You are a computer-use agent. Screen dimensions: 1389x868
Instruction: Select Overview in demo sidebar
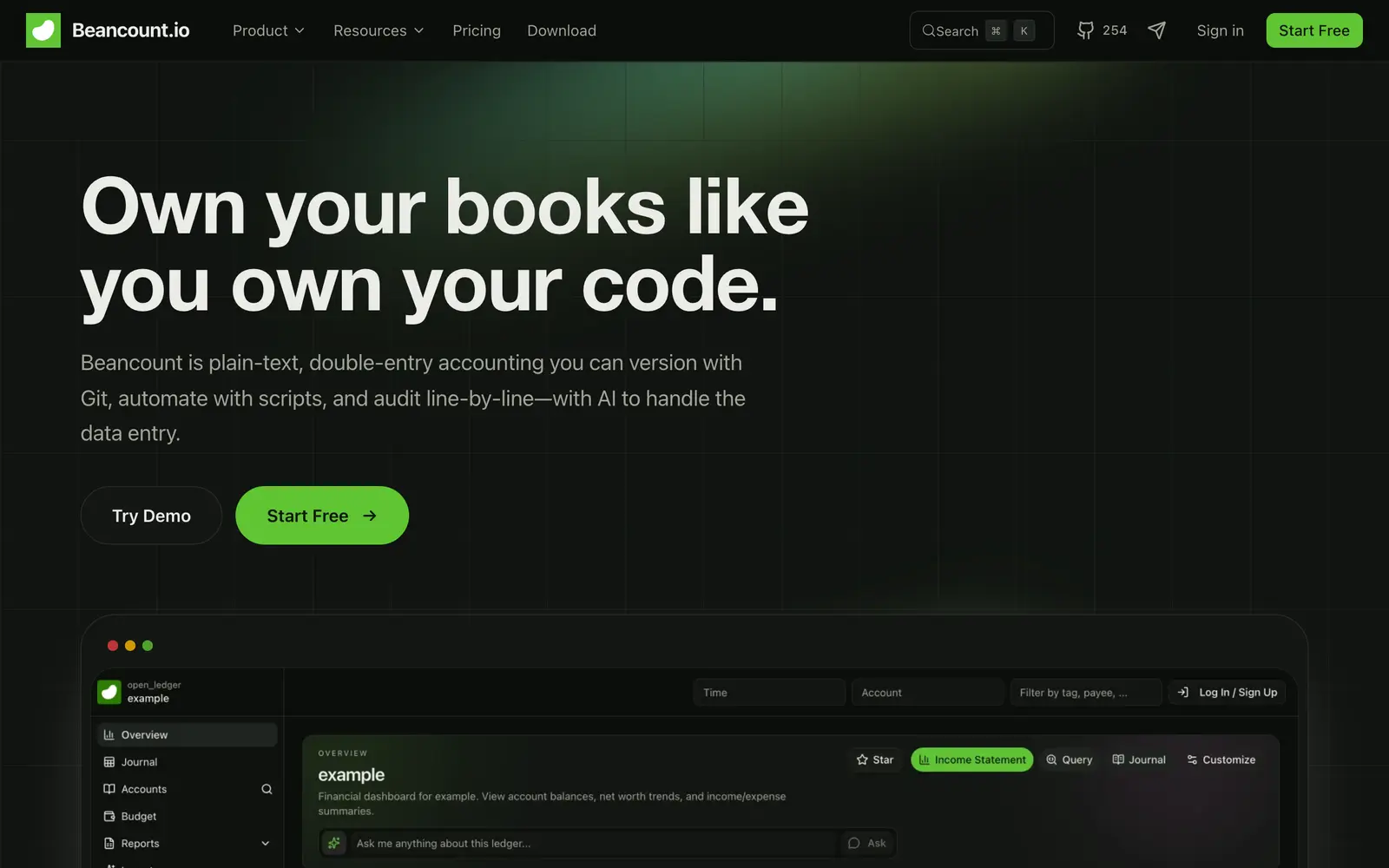coord(187,734)
